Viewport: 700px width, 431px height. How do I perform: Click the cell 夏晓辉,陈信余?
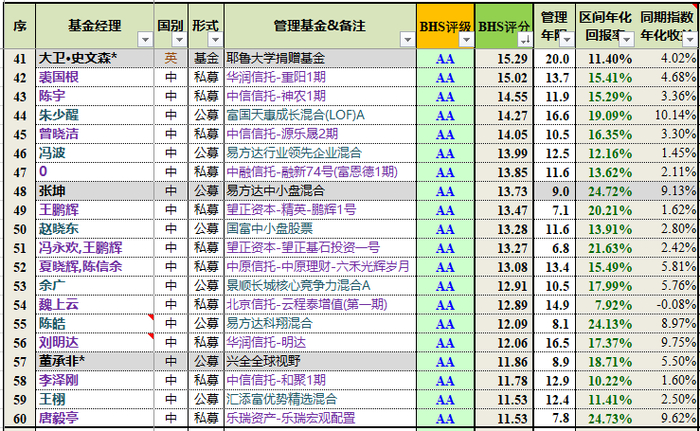(x=95, y=267)
